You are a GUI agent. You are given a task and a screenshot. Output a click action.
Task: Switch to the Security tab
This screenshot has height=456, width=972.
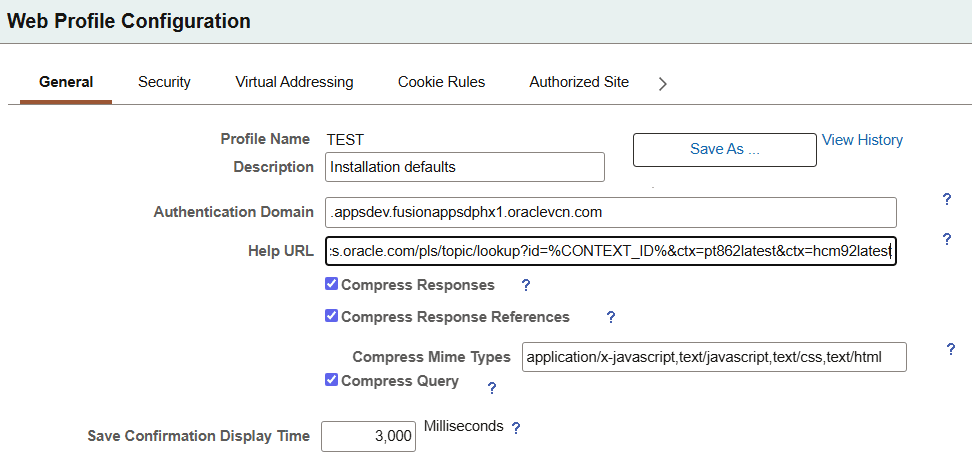coord(164,82)
